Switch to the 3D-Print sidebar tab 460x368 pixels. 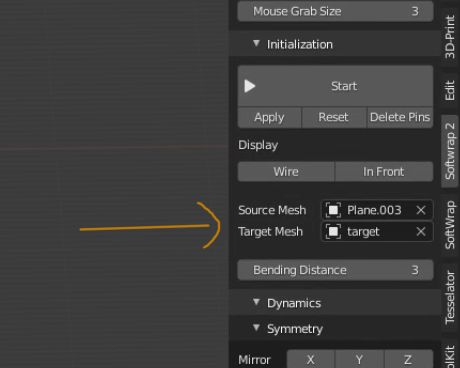[450, 37]
